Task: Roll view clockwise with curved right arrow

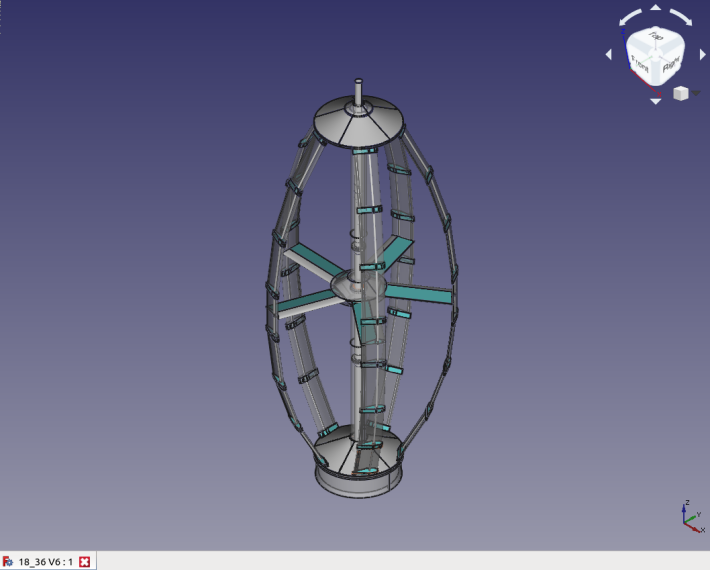Action: tap(681, 18)
